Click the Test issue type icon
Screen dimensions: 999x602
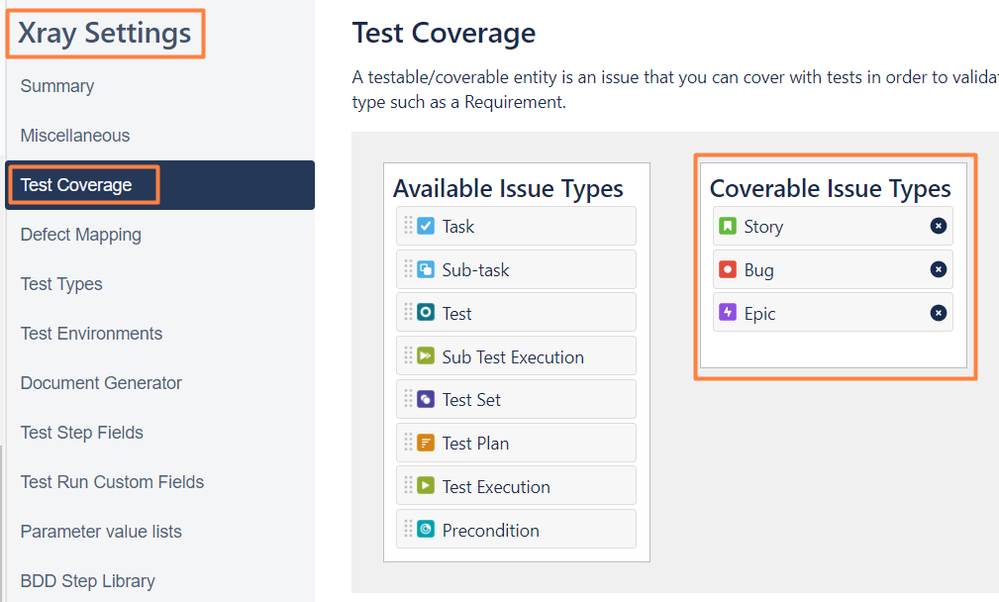426,313
